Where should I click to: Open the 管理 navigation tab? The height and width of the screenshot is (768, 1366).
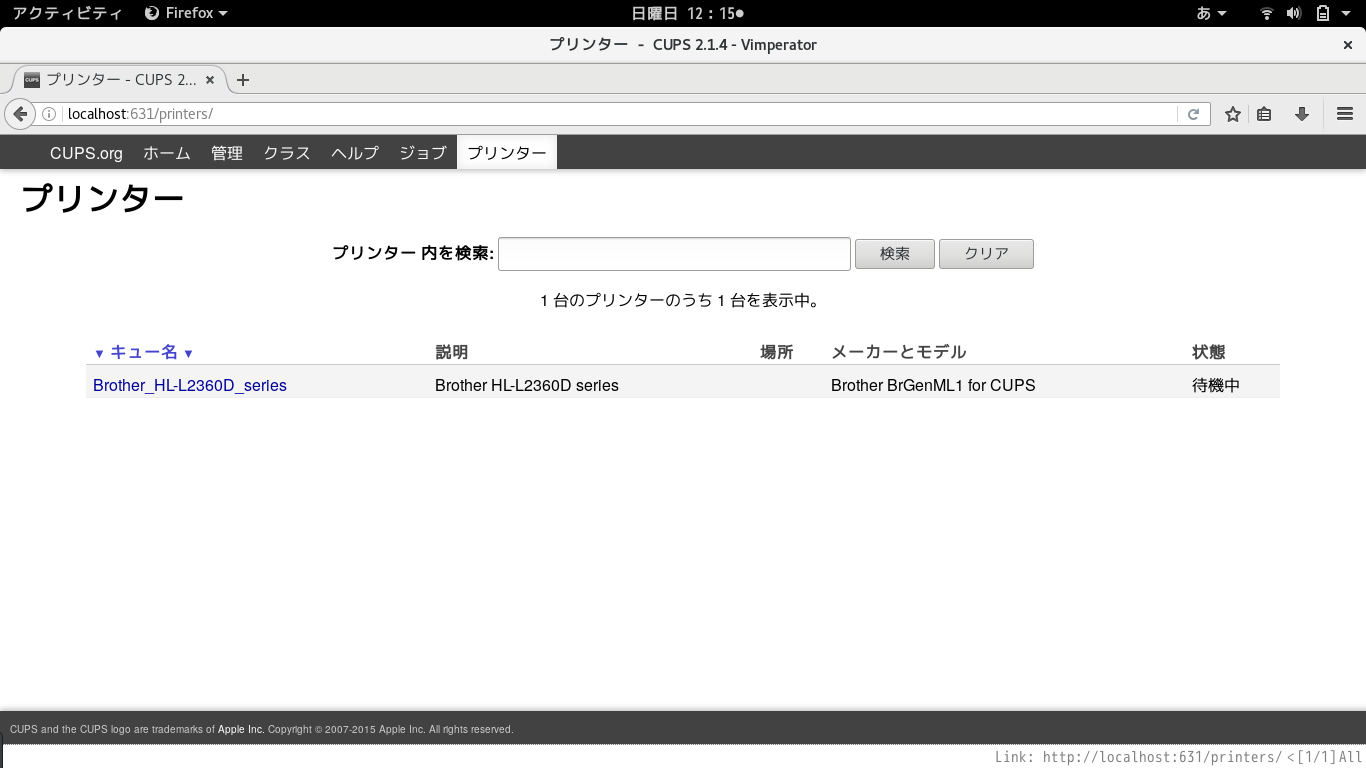click(227, 153)
